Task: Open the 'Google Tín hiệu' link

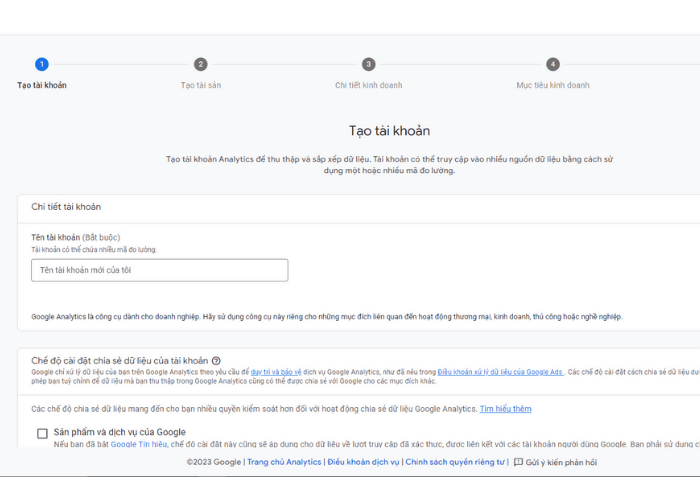Action: coord(138,444)
